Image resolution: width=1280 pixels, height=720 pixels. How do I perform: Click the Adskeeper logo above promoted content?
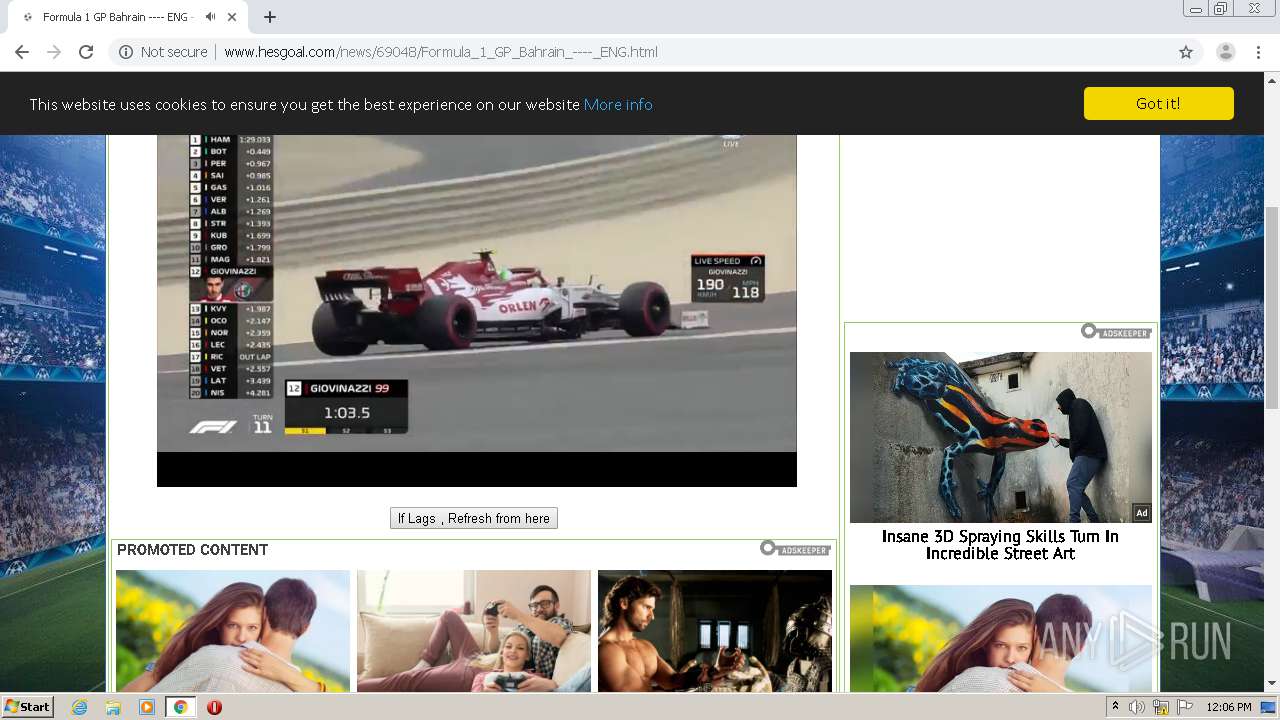click(795, 548)
